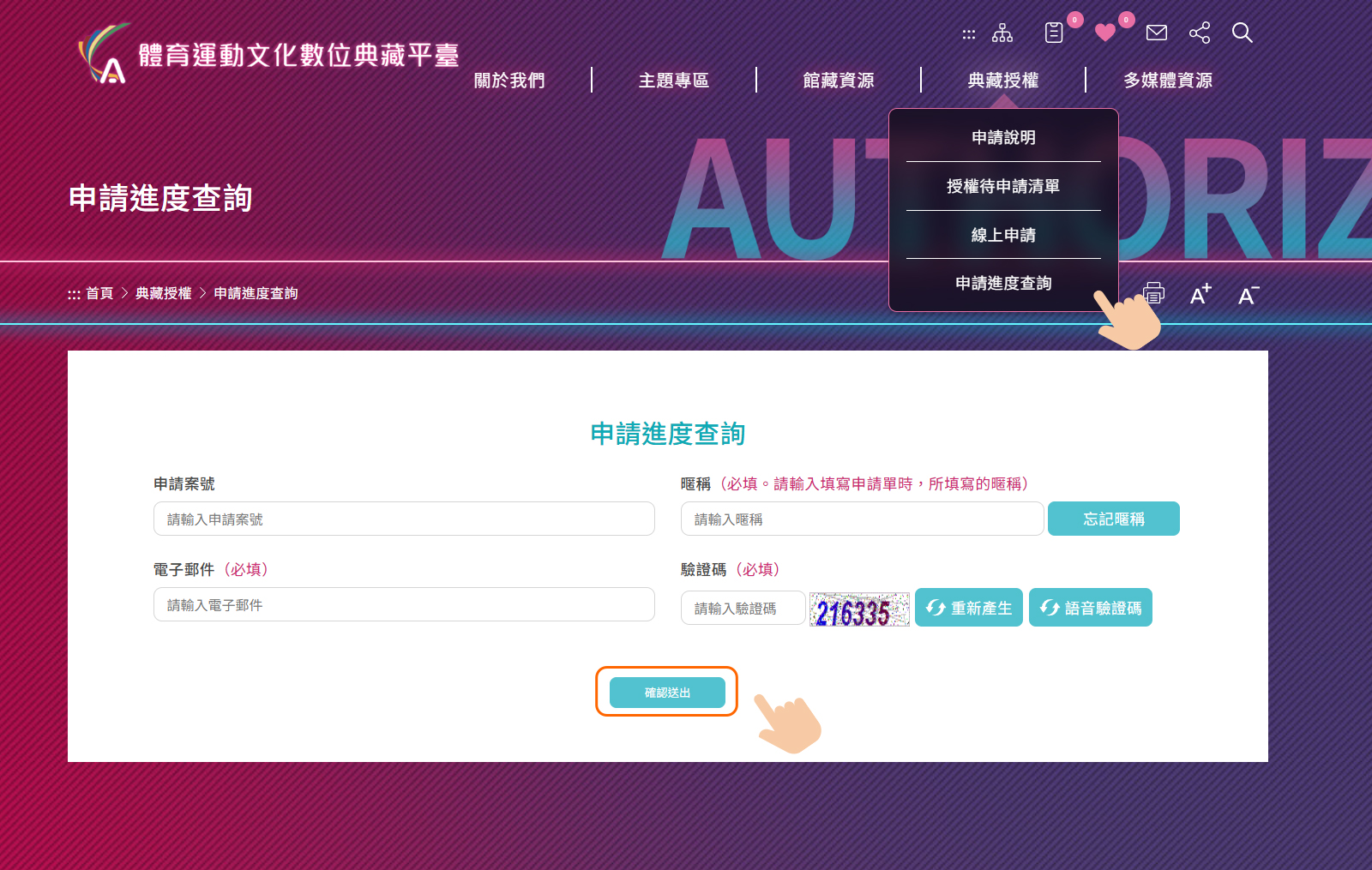Select 申請進度查詢 in the dropdown menu
Screen dimensions: 1372x870
coord(1003,283)
